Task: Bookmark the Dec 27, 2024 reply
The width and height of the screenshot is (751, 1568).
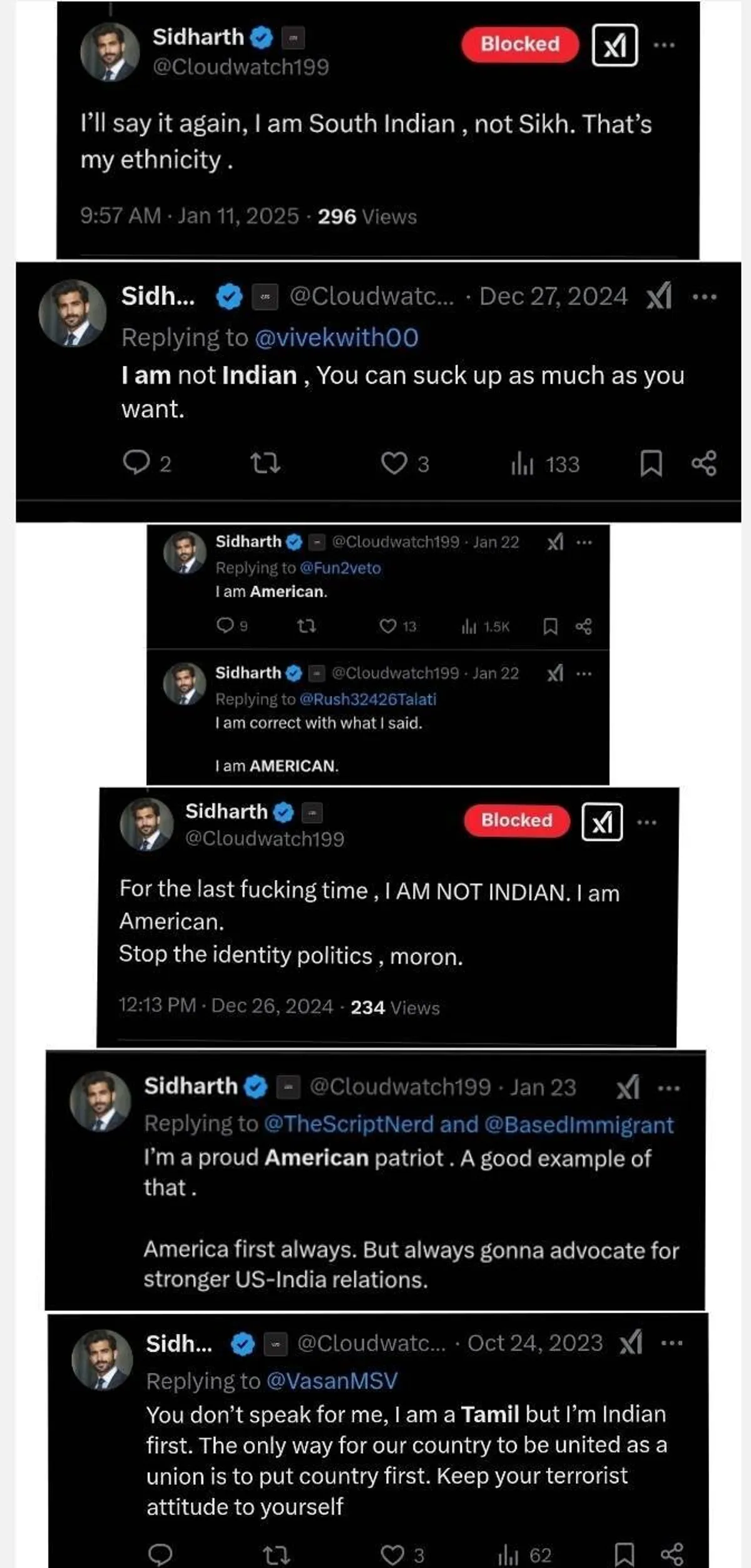Action: point(651,463)
